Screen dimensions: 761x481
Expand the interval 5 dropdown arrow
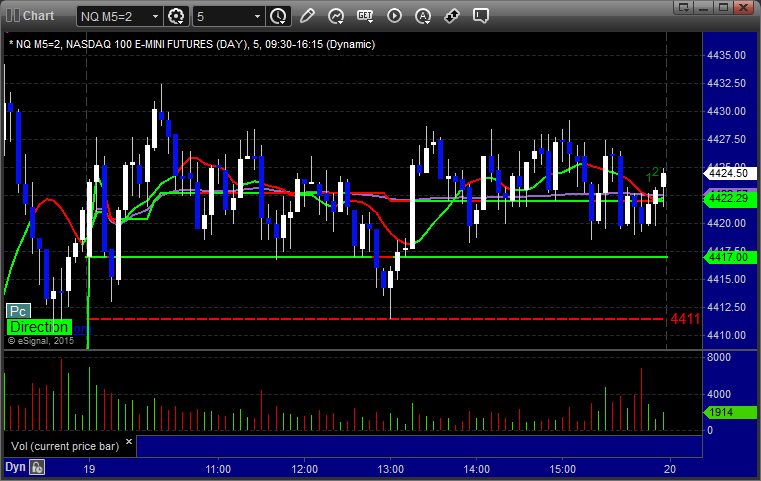coord(258,17)
